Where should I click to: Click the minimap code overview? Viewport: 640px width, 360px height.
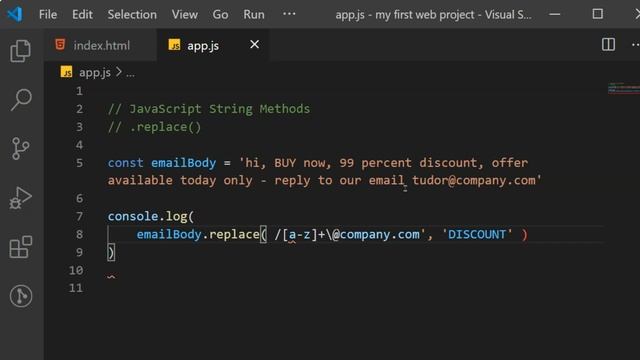624,88
